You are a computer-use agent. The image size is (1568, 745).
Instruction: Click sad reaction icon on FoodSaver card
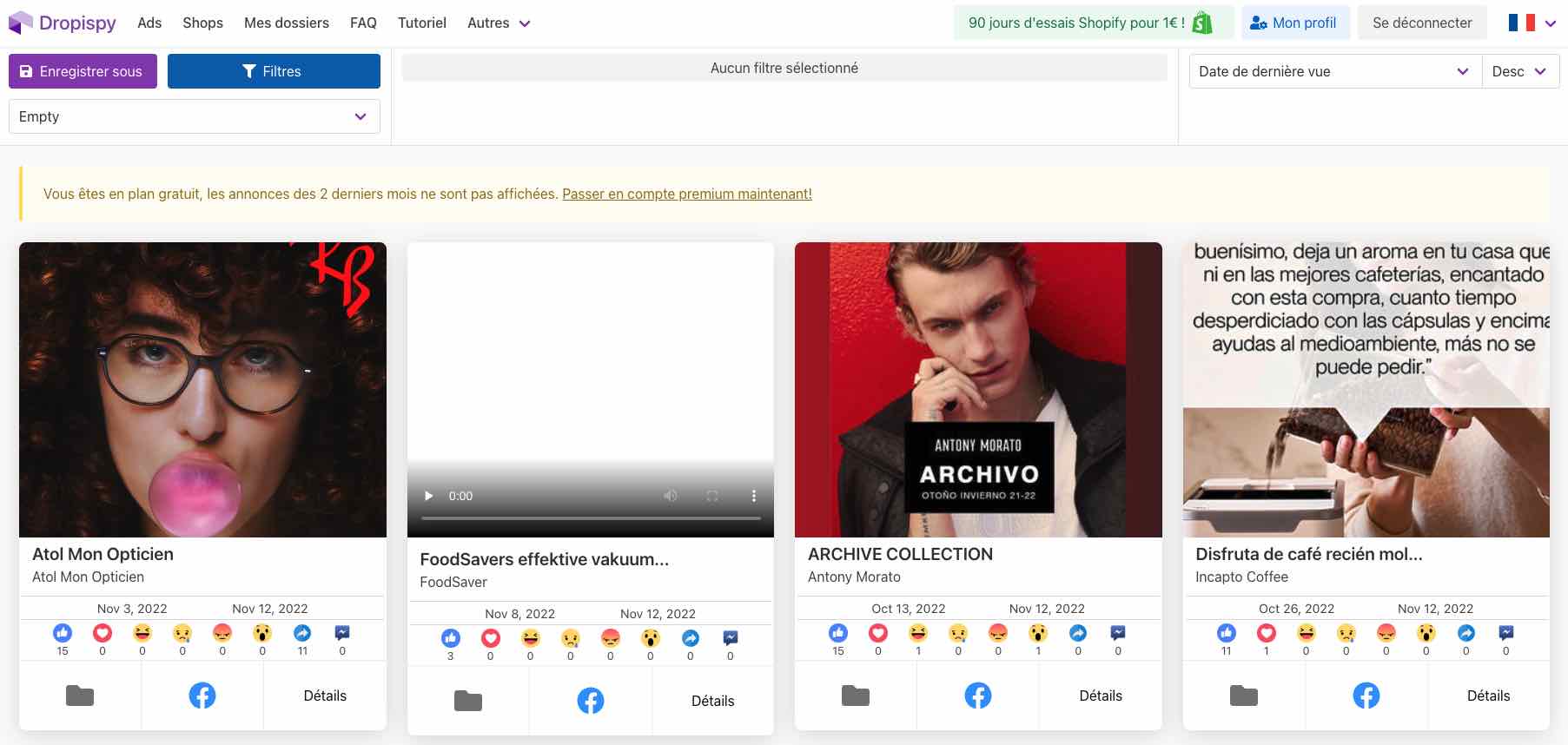[x=571, y=638]
